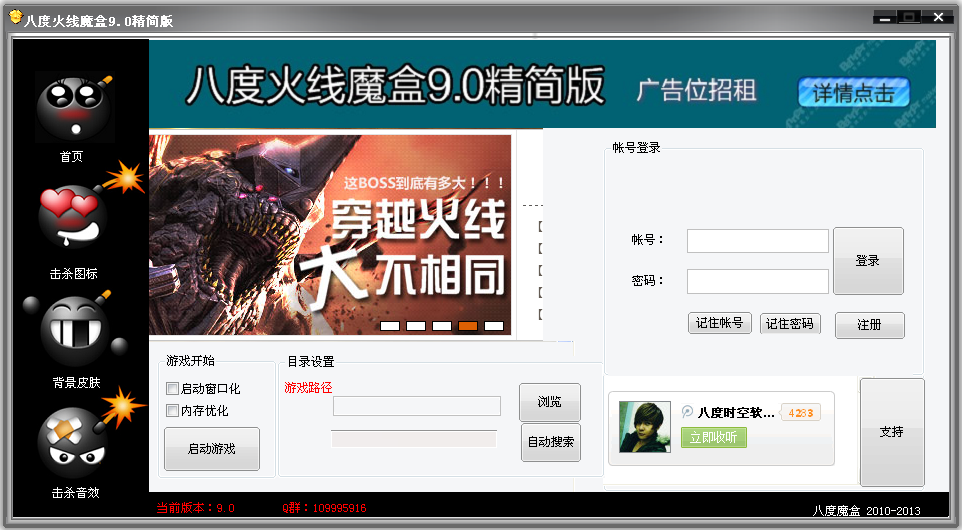
Task: Click the application logo in the title bar
Action: pos(15,17)
